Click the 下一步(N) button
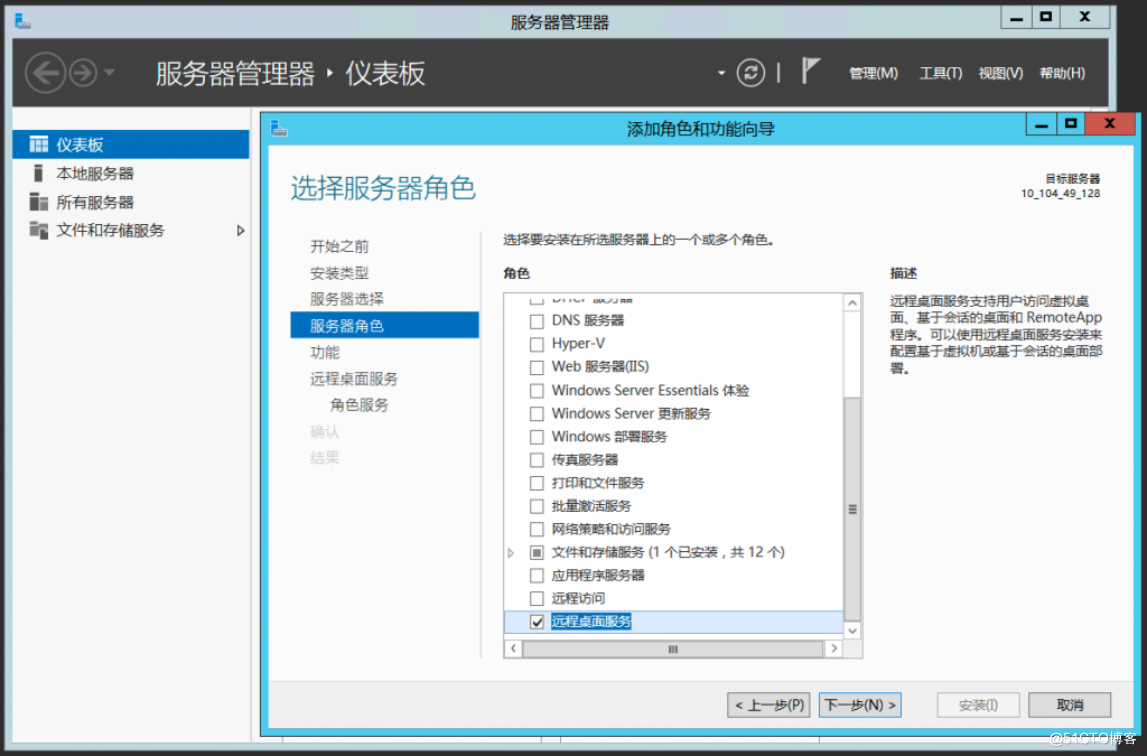1147x756 pixels. click(860, 705)
